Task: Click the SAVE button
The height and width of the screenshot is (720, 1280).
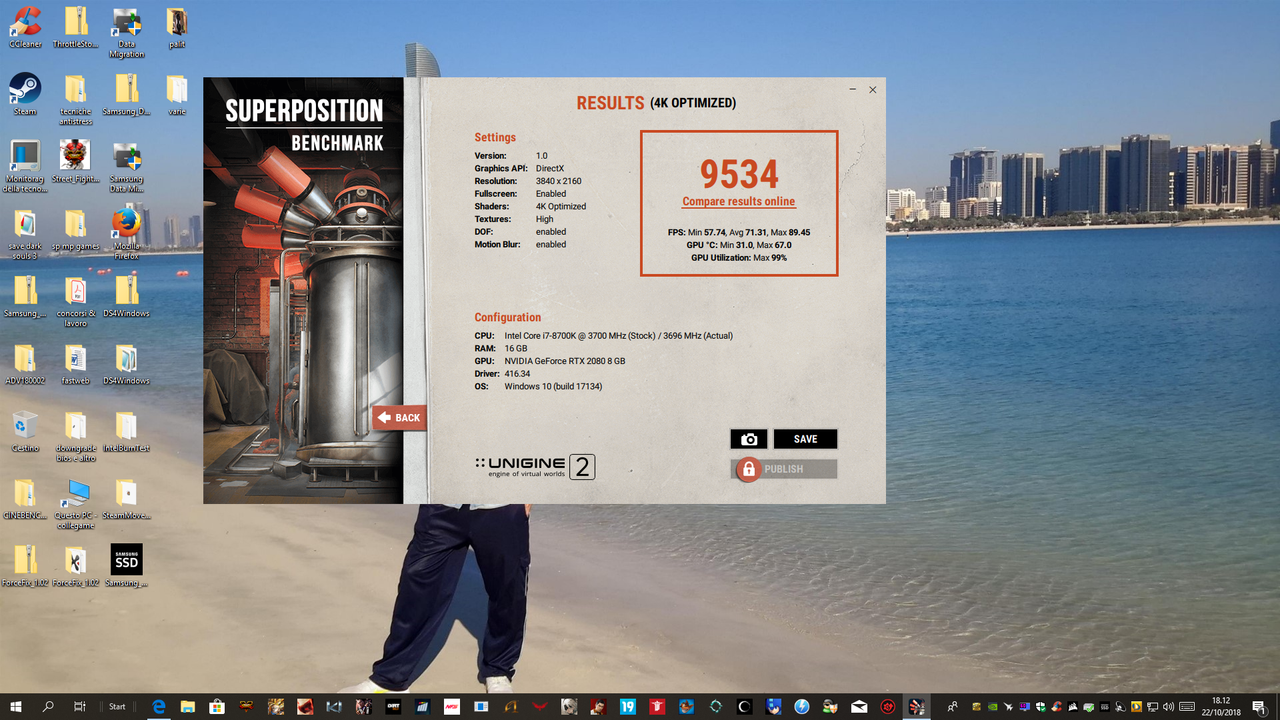Action: coord(805,439)
